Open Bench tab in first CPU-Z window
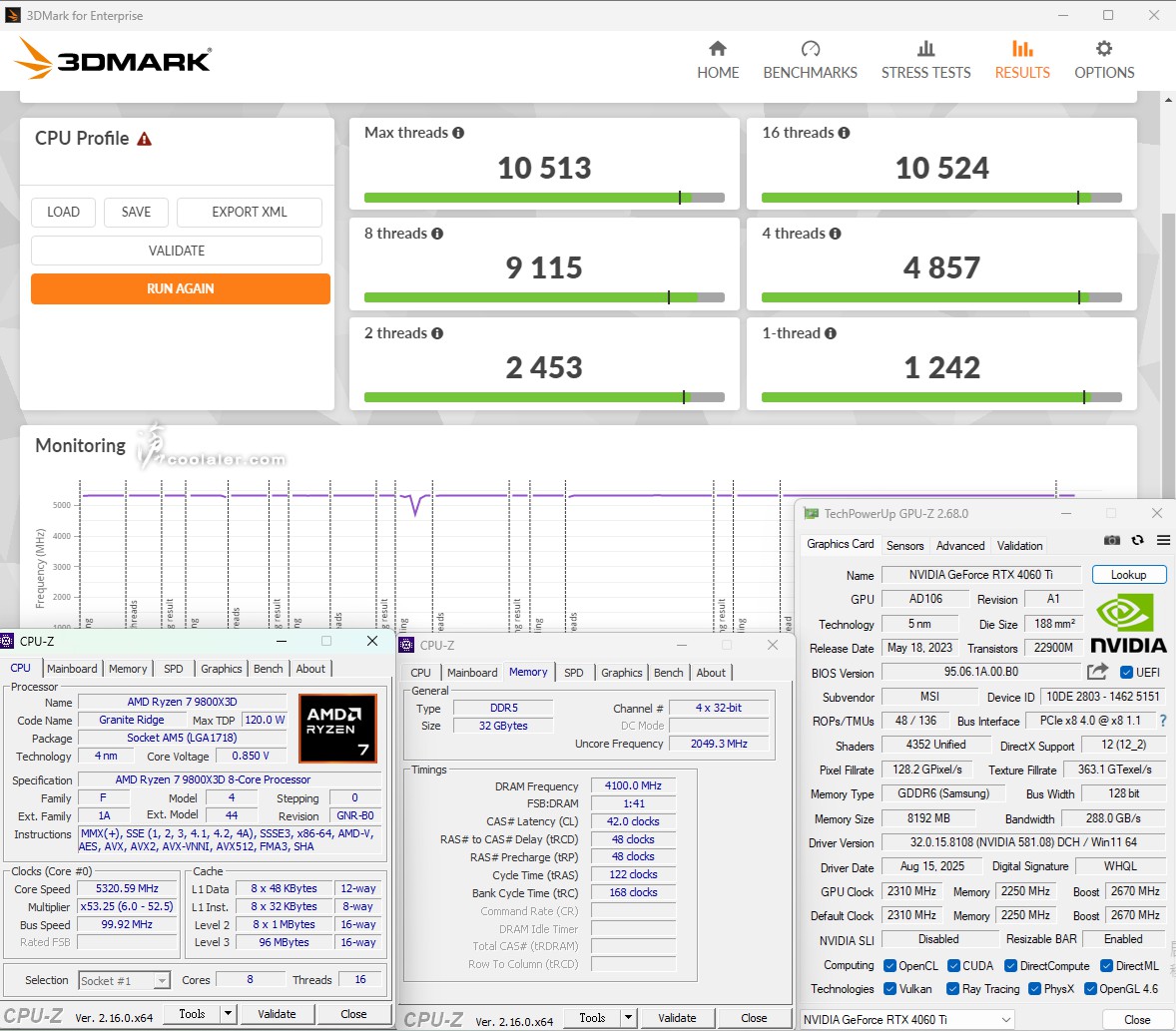The height and width of the screenshot is (1031, 1176). (268, 669)
